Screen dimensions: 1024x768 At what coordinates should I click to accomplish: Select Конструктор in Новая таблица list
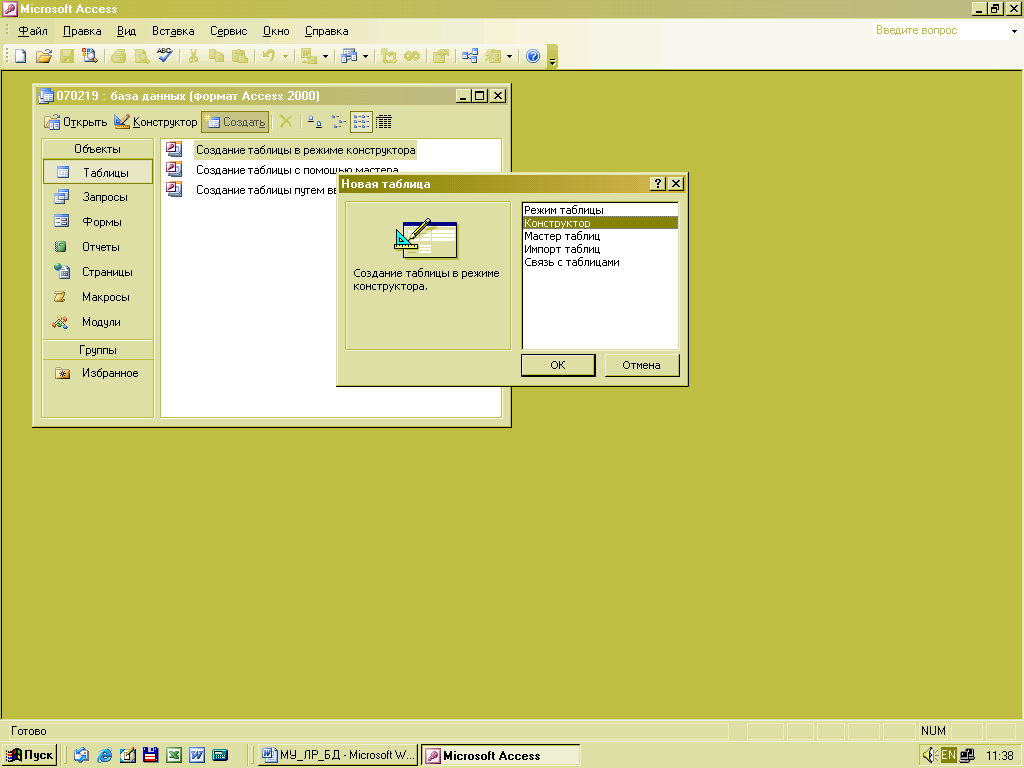pos(600,223)
